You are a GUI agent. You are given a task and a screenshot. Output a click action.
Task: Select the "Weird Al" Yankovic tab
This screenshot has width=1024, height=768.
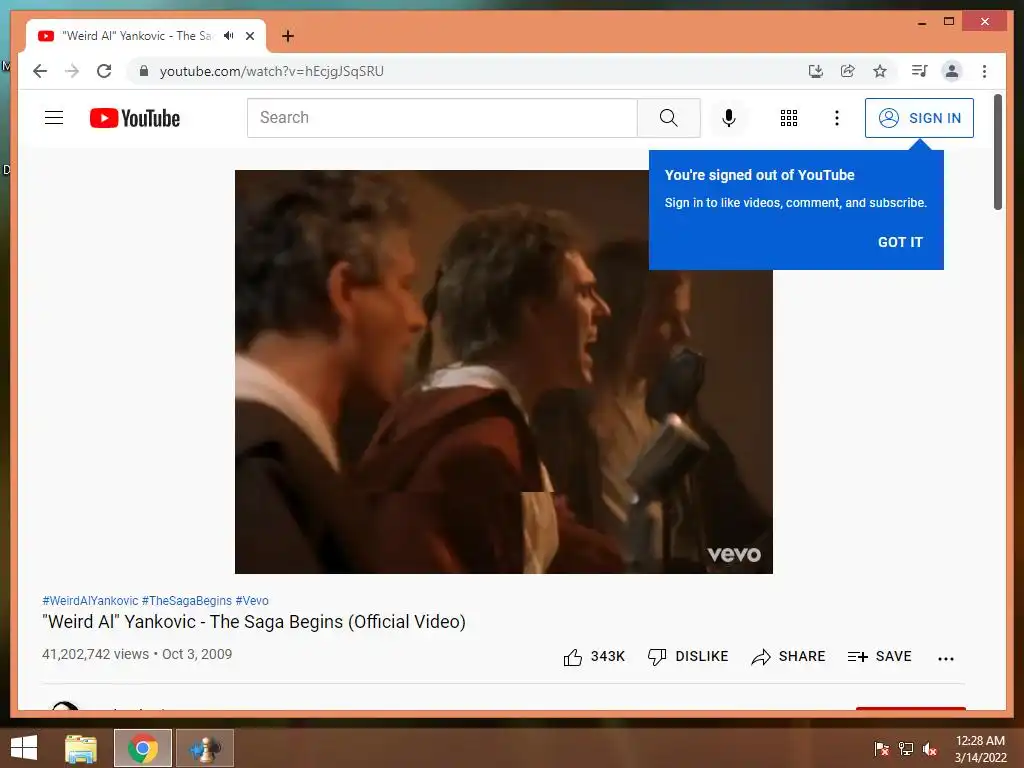(x=146, y=36)
